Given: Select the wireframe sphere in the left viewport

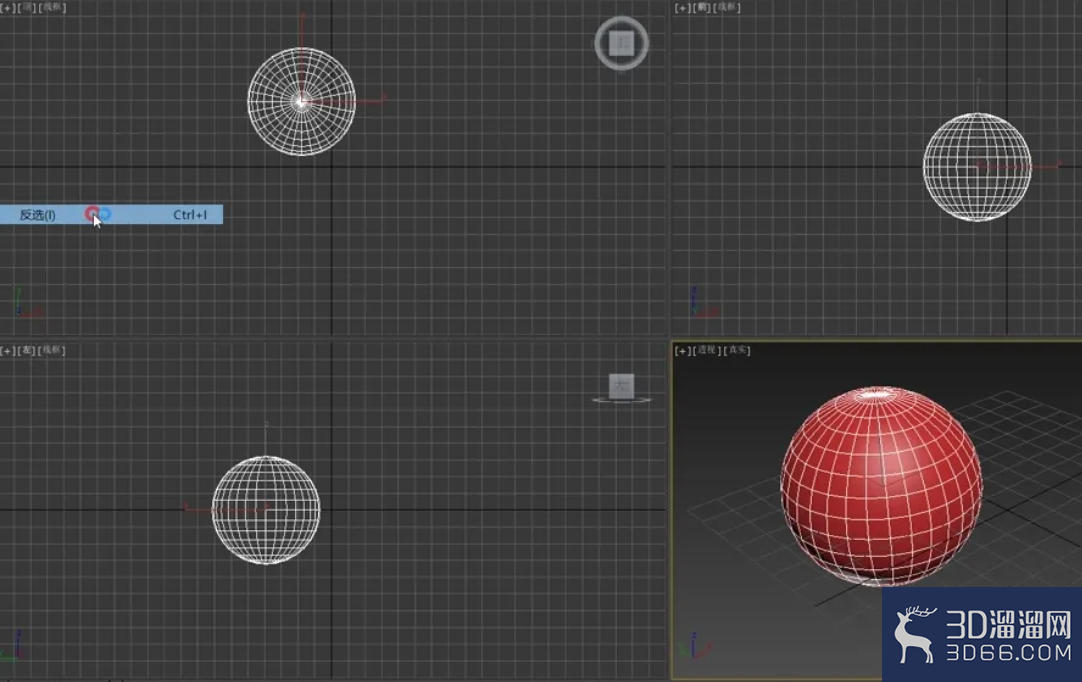Looking at the screenshot, I should coord(266,509).
